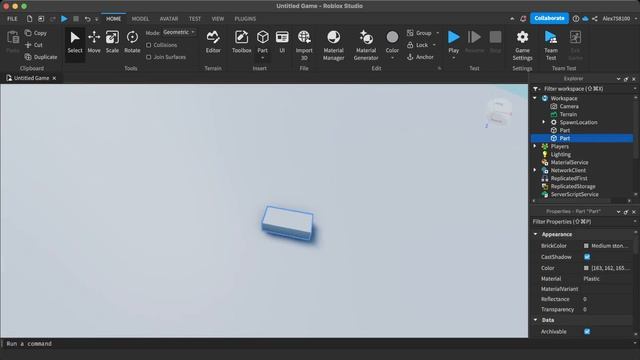Select Lighting in Explorer
The width and height of the screenshot is (640, 360).
[560, 154]
